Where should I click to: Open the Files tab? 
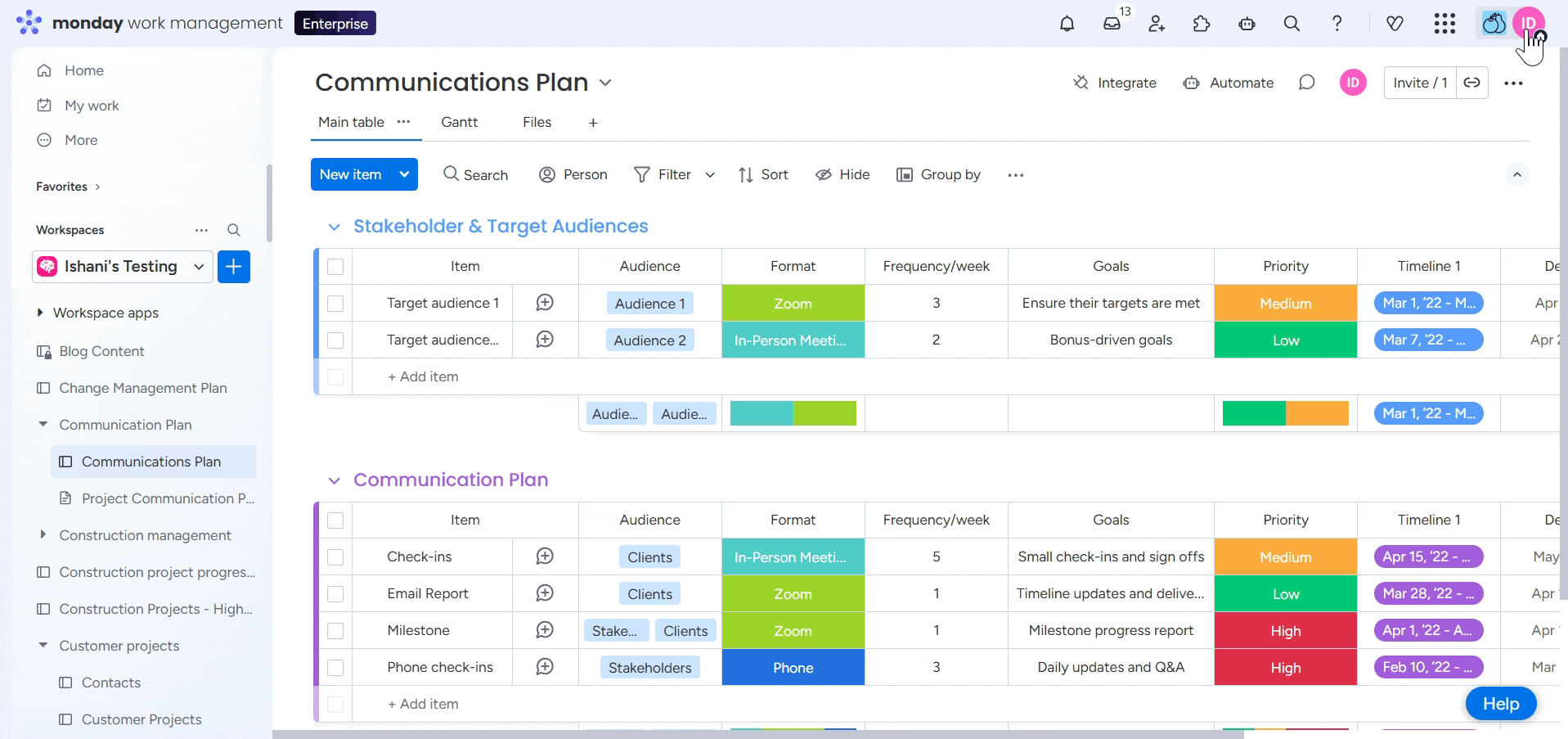537,122
